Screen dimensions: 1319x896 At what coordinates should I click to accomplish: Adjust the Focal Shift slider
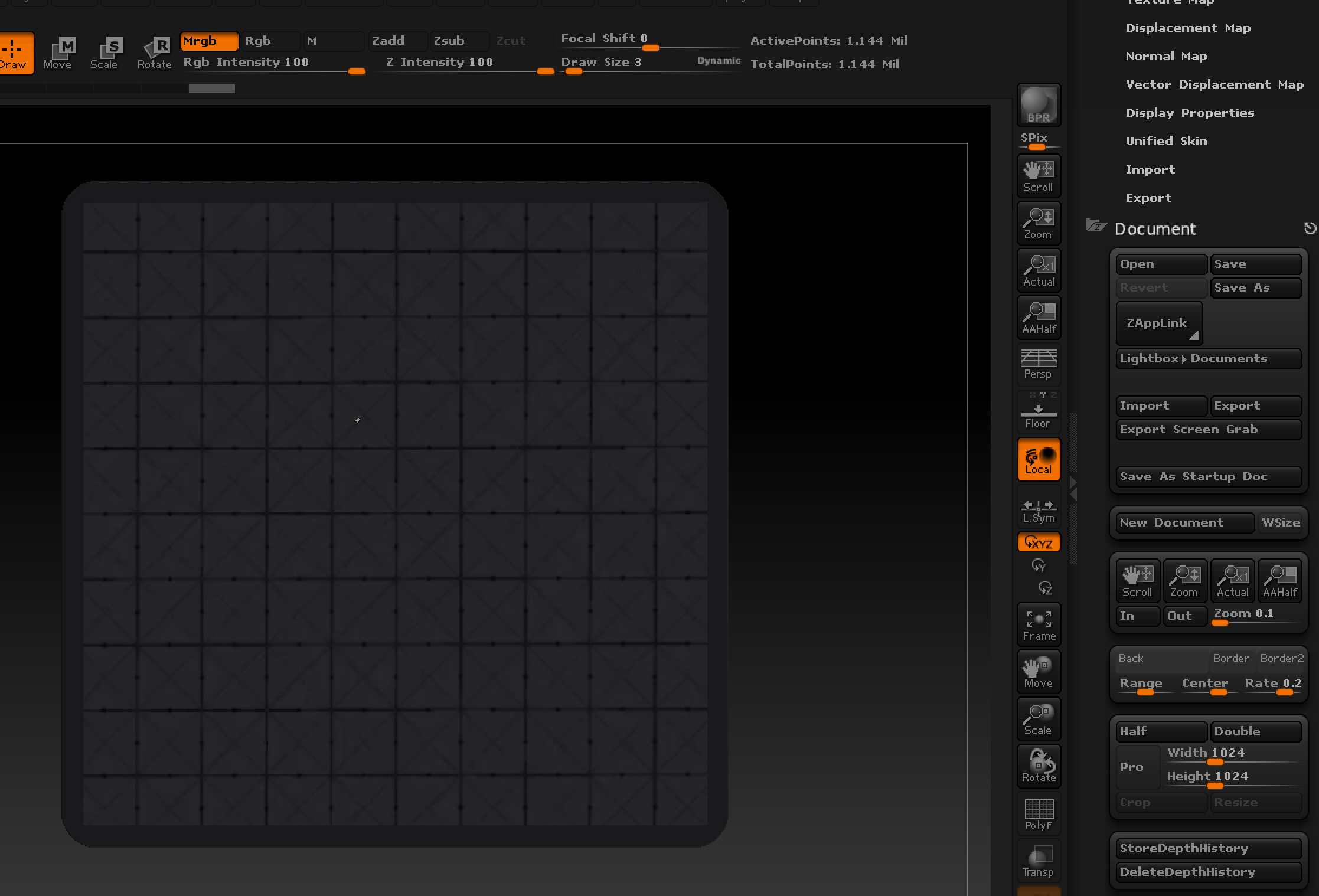pos(649,40)
